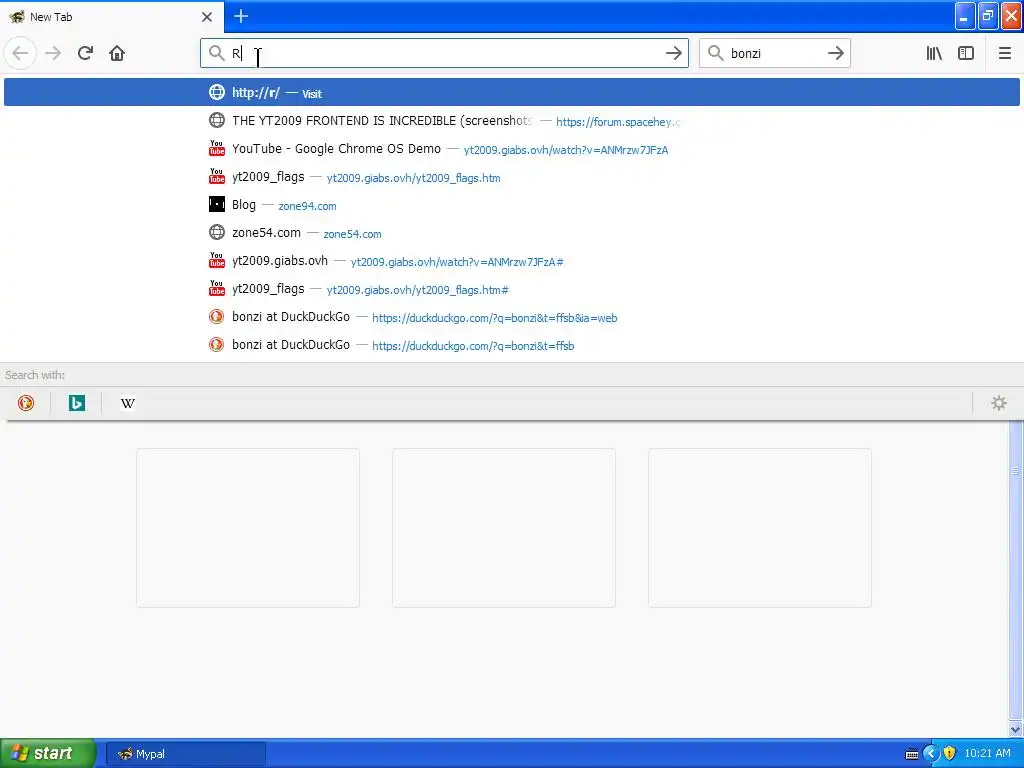
Task: Open search settings gear icon
Action: (999, 403)
